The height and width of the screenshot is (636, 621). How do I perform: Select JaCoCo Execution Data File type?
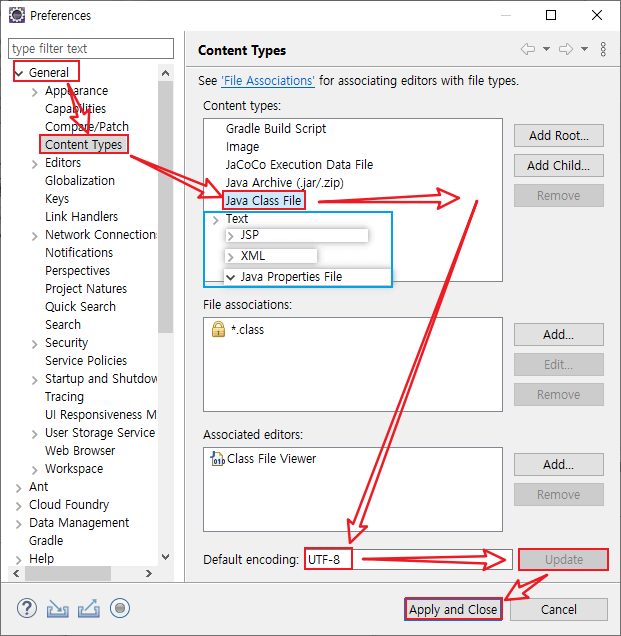click(299, 165)
